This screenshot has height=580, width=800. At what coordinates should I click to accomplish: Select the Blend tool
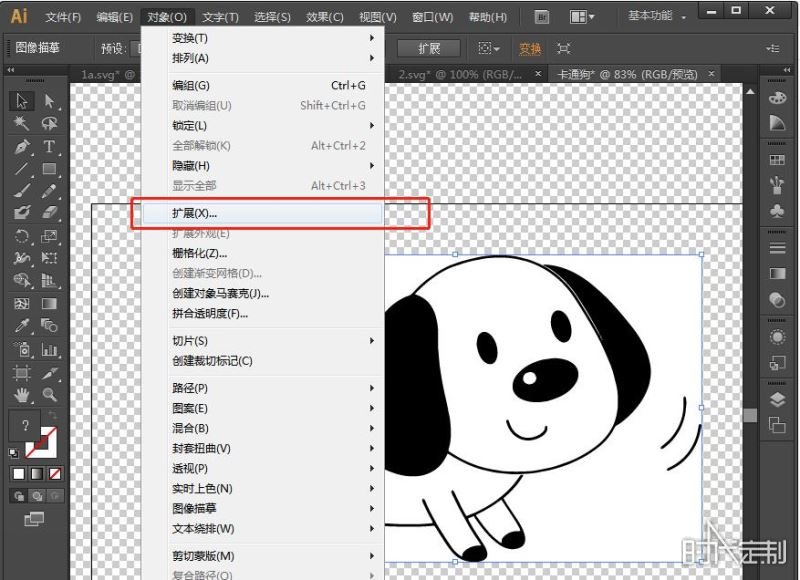pyautogui.click(x=49, y=325)
